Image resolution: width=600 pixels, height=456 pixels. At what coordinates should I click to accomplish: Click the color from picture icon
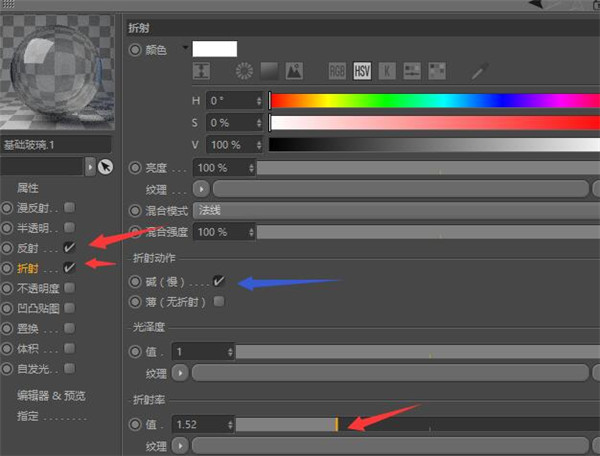[x=294, y=71]
